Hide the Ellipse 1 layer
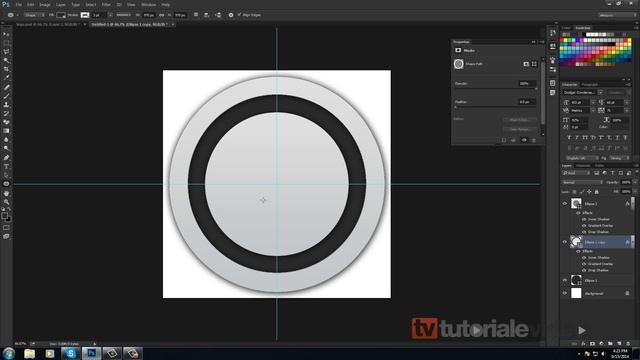This screenshot has height=360, width=640. pyautogui.click(x=565, y=280)
